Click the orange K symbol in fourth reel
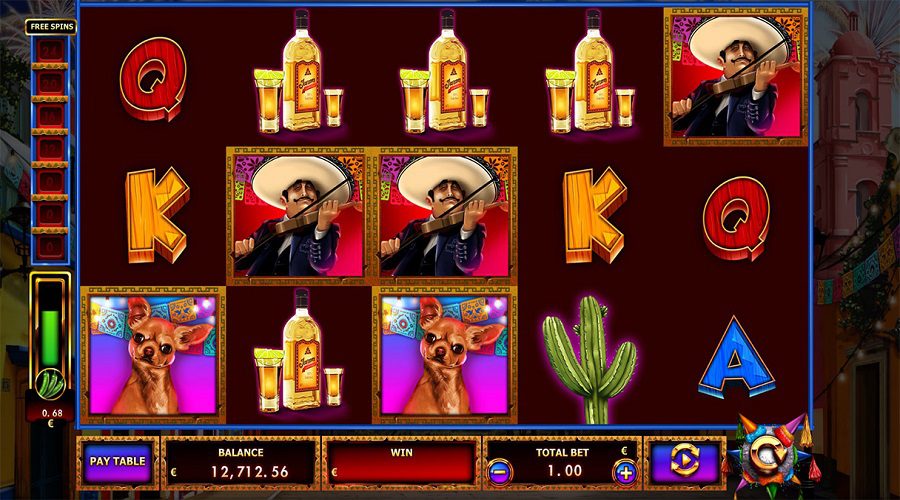 tap(594, 215)
